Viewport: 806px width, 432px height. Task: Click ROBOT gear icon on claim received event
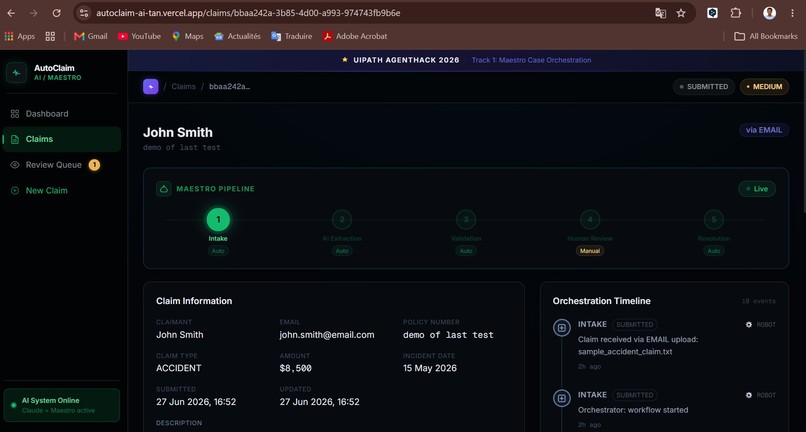[748, 325]
